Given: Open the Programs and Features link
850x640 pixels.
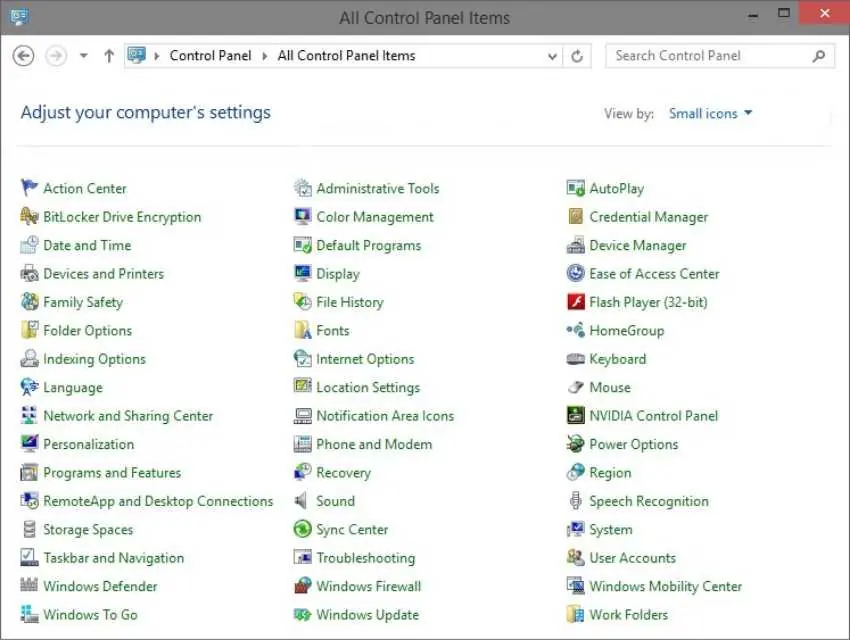Looking at the screenshot, I should pyautogui.click(x=112, y=473).
